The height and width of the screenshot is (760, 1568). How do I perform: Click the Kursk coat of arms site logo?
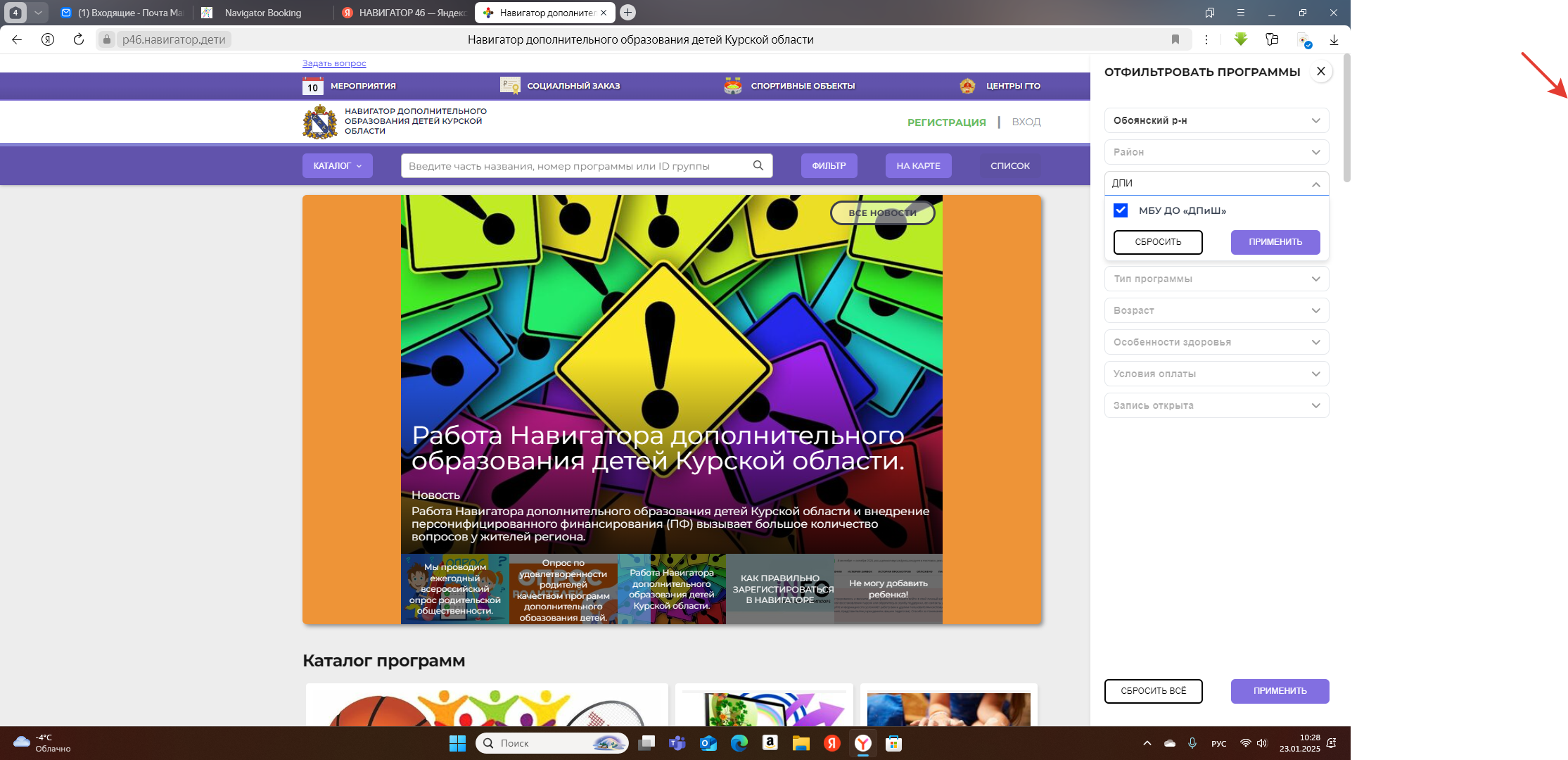(320, 122)
